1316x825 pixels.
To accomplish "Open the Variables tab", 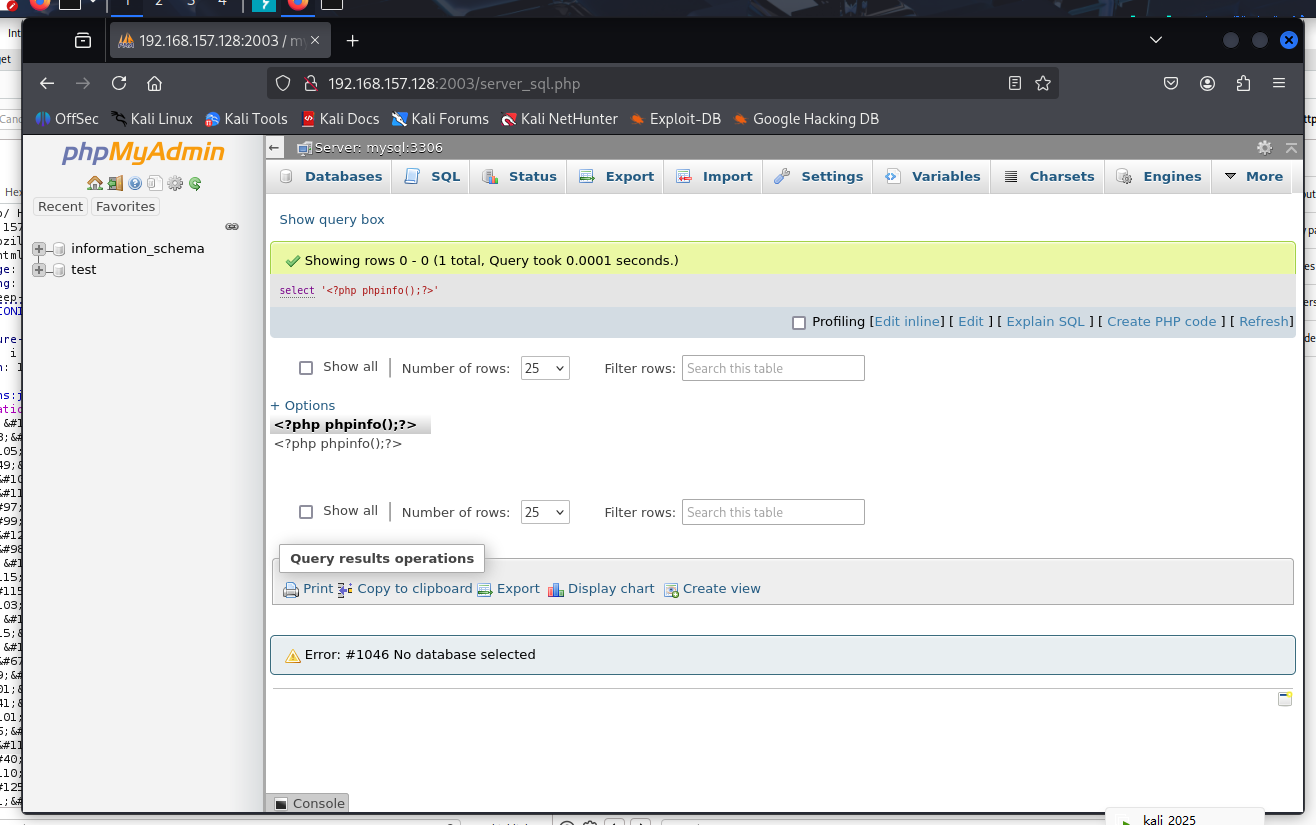I will (933, 176).
